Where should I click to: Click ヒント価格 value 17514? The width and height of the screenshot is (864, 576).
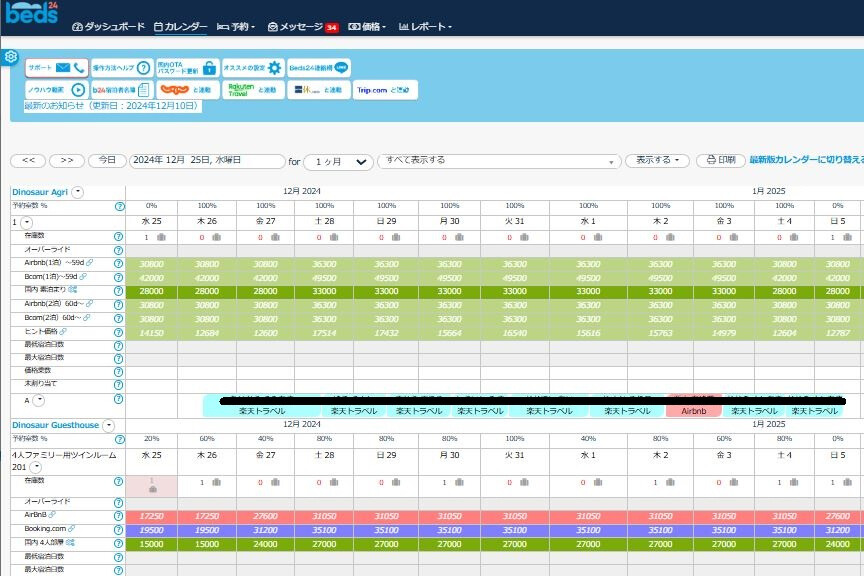tap(324, 333)
